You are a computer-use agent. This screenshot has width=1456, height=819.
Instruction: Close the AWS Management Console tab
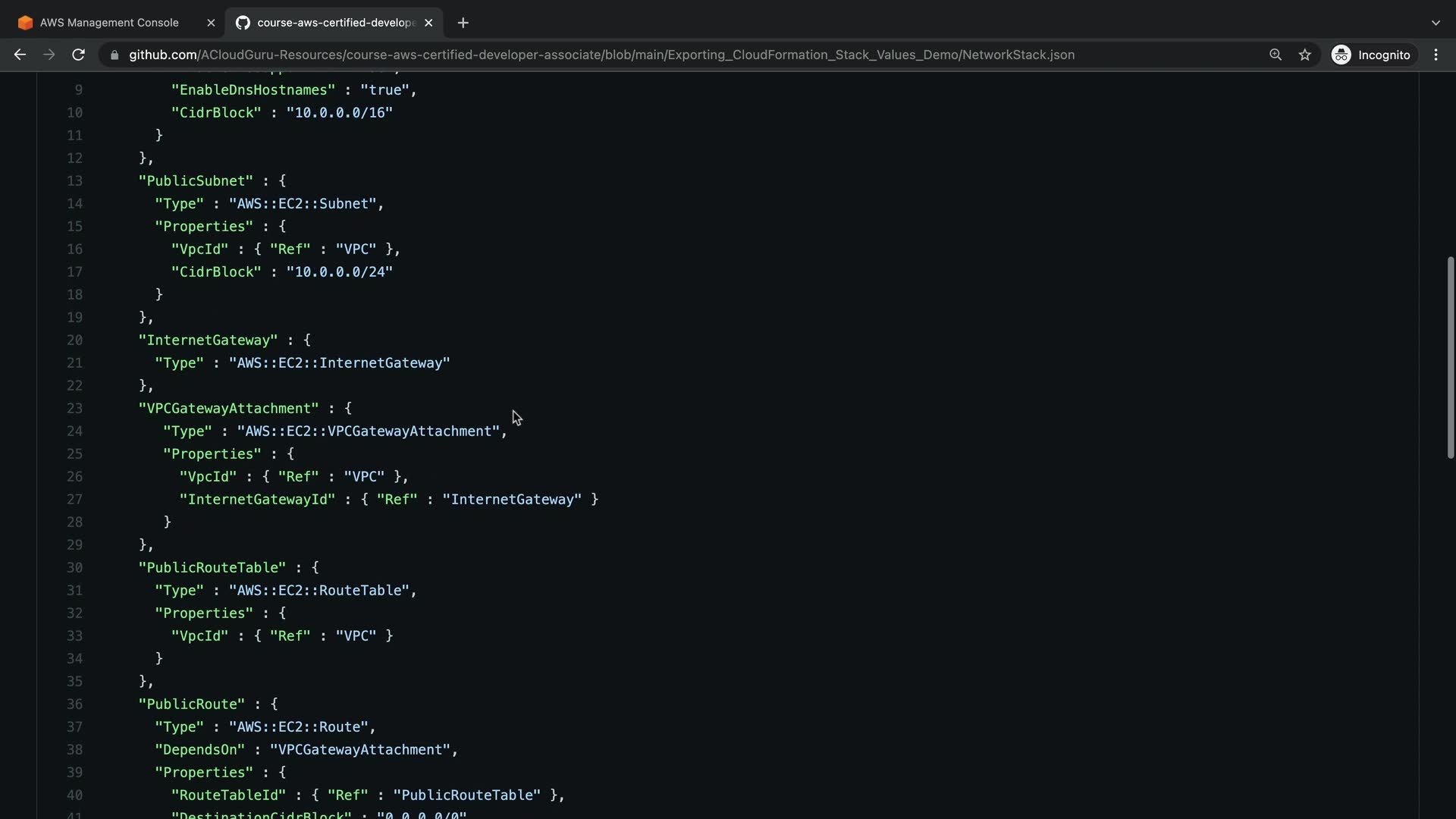(x=211, y=23)
